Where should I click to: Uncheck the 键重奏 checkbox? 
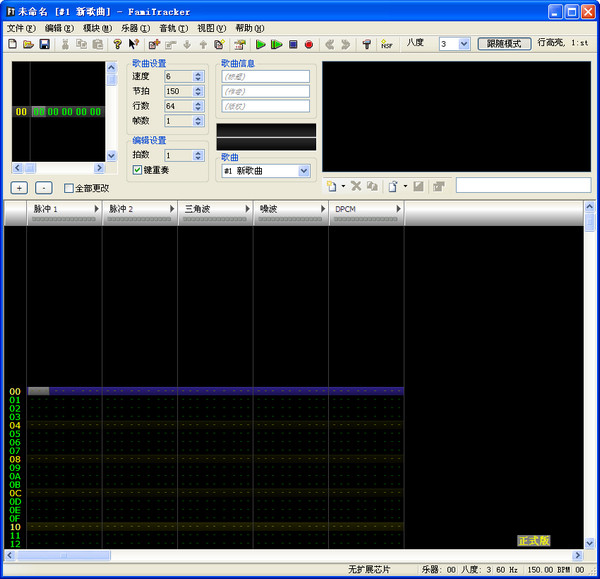(x=138, y=170)
